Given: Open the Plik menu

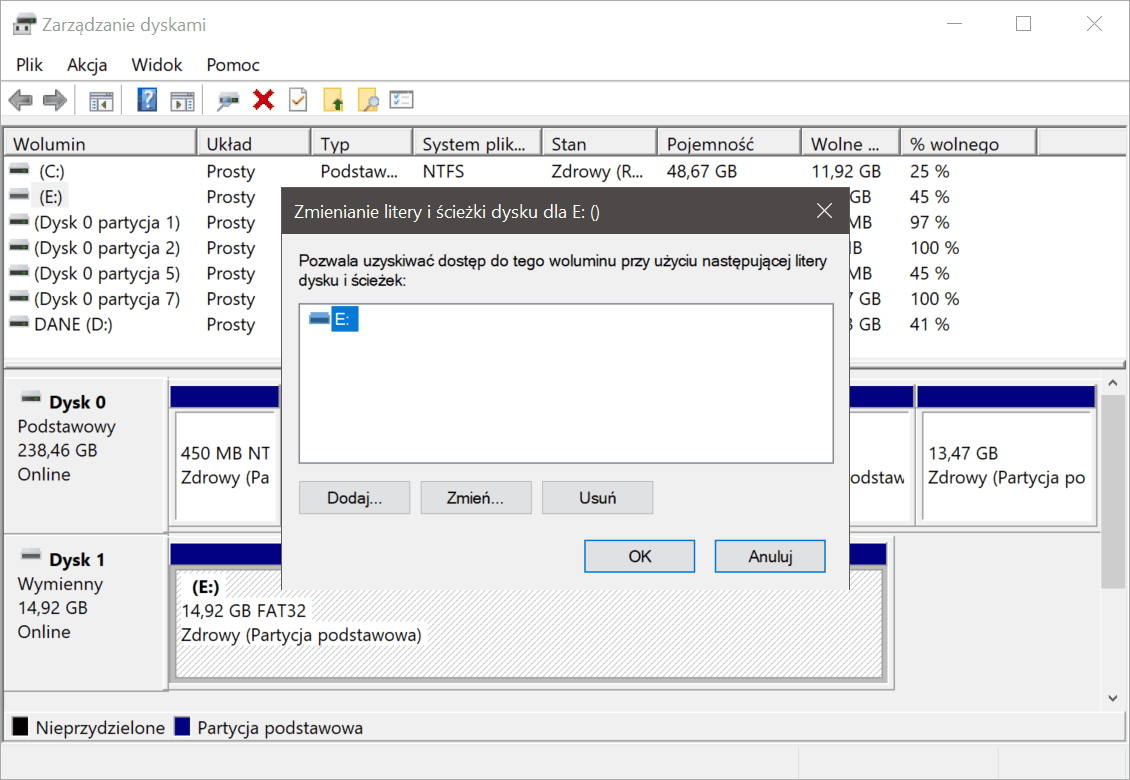Looking at the screenshot, I should coord(29,65).
